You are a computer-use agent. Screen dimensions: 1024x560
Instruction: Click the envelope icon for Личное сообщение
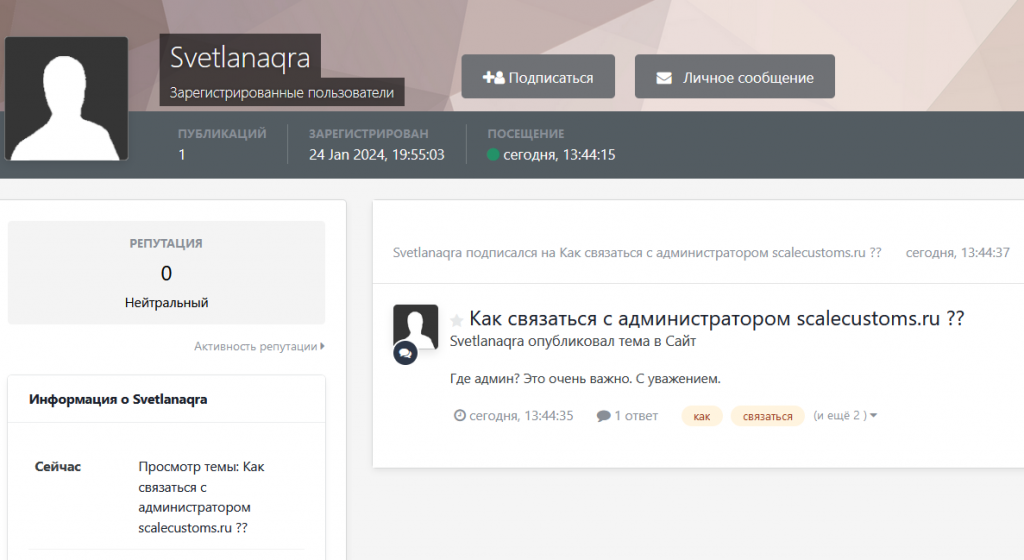[664, 77]
